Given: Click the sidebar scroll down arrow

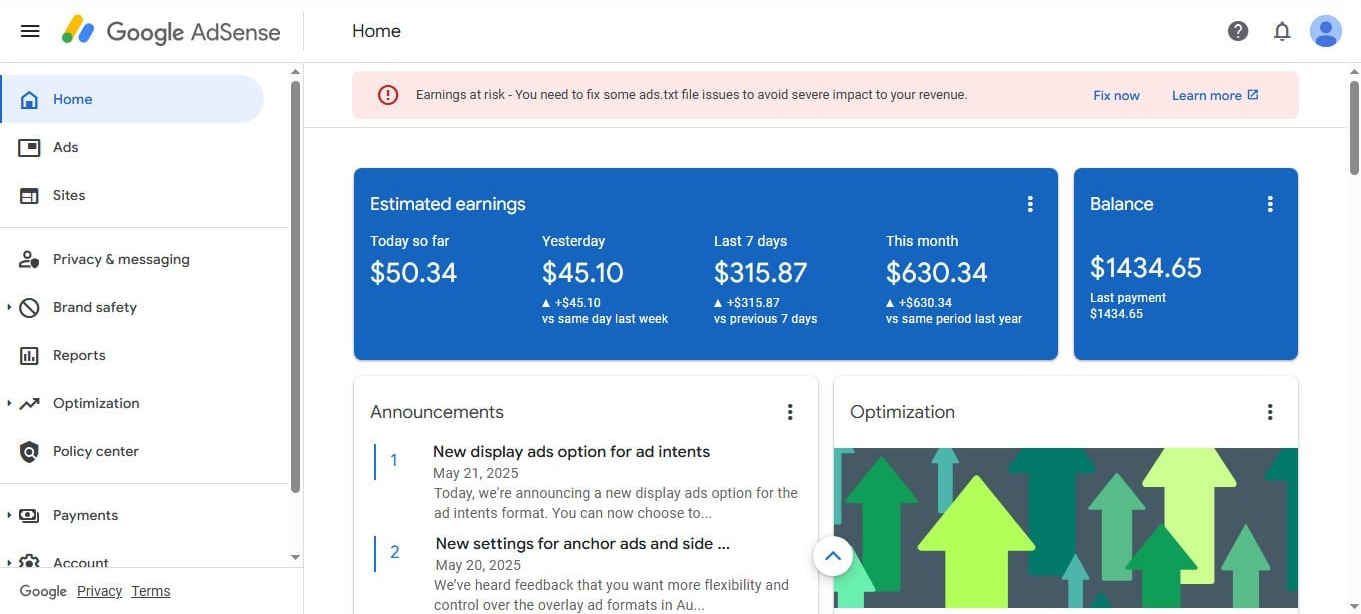Looking at the screenshot, I should coord(295,557).
